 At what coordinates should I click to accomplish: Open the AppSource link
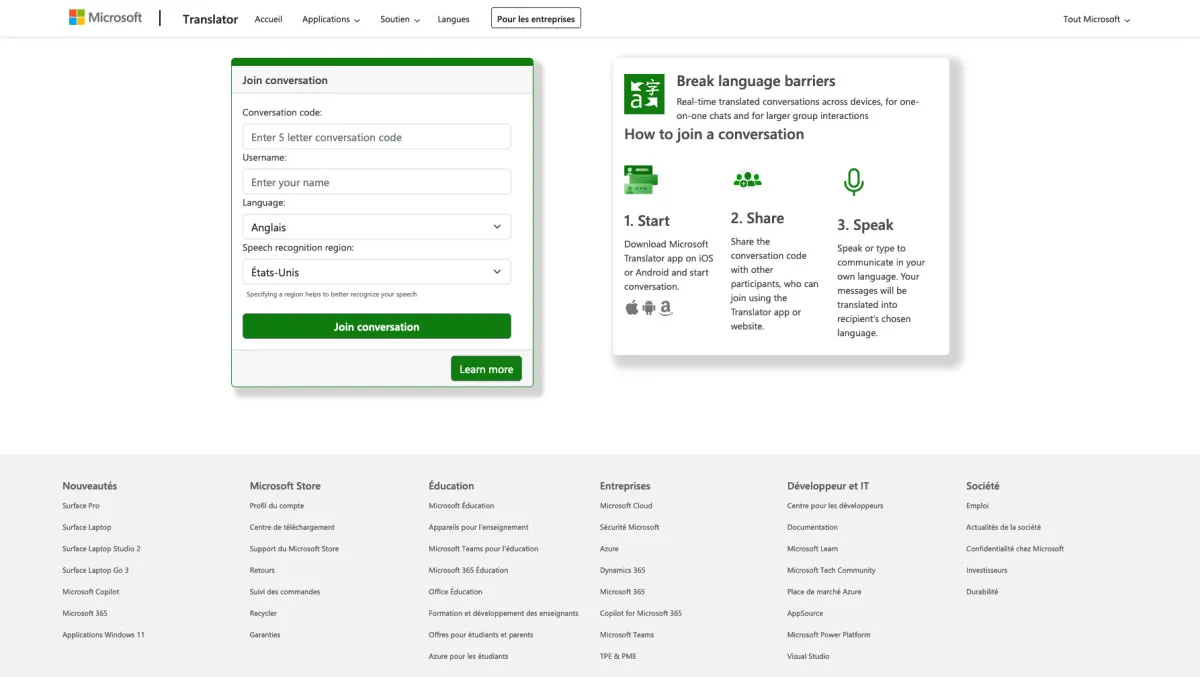point(805,613)
